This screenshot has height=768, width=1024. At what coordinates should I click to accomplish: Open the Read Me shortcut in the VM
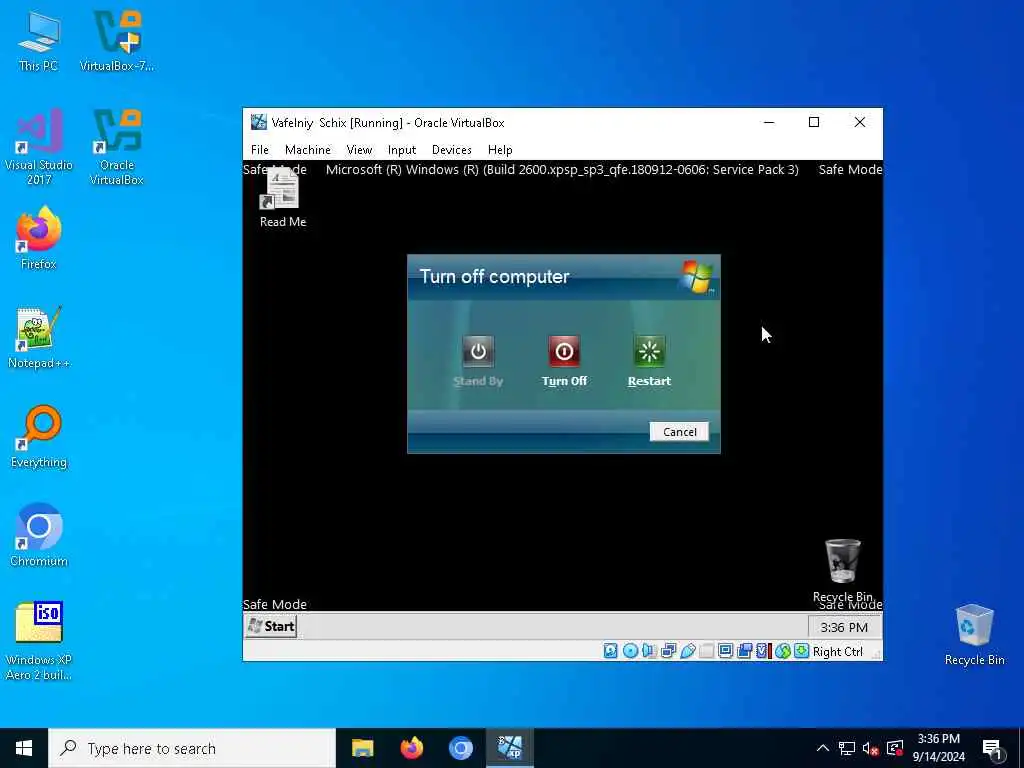tap(283, 199)
